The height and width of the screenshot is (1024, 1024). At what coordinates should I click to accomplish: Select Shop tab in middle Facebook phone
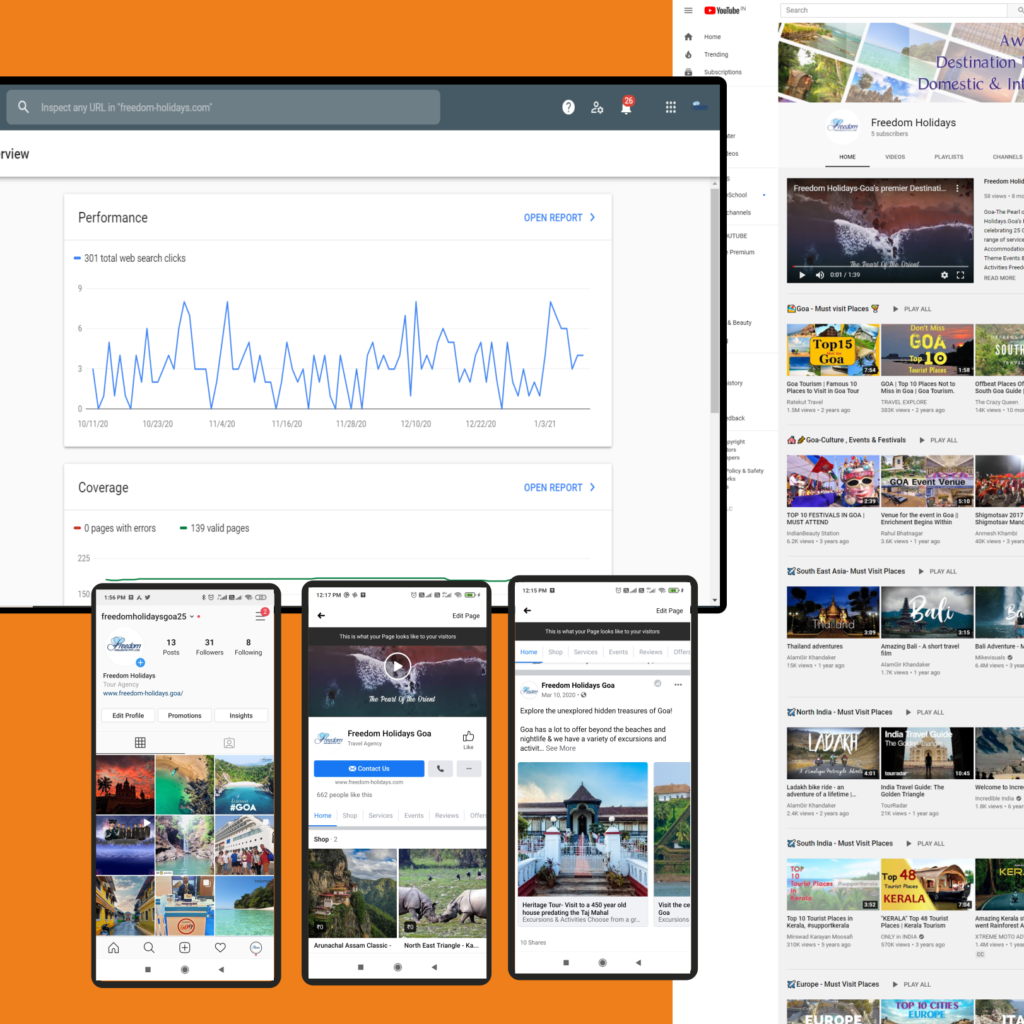coord(350,816)
